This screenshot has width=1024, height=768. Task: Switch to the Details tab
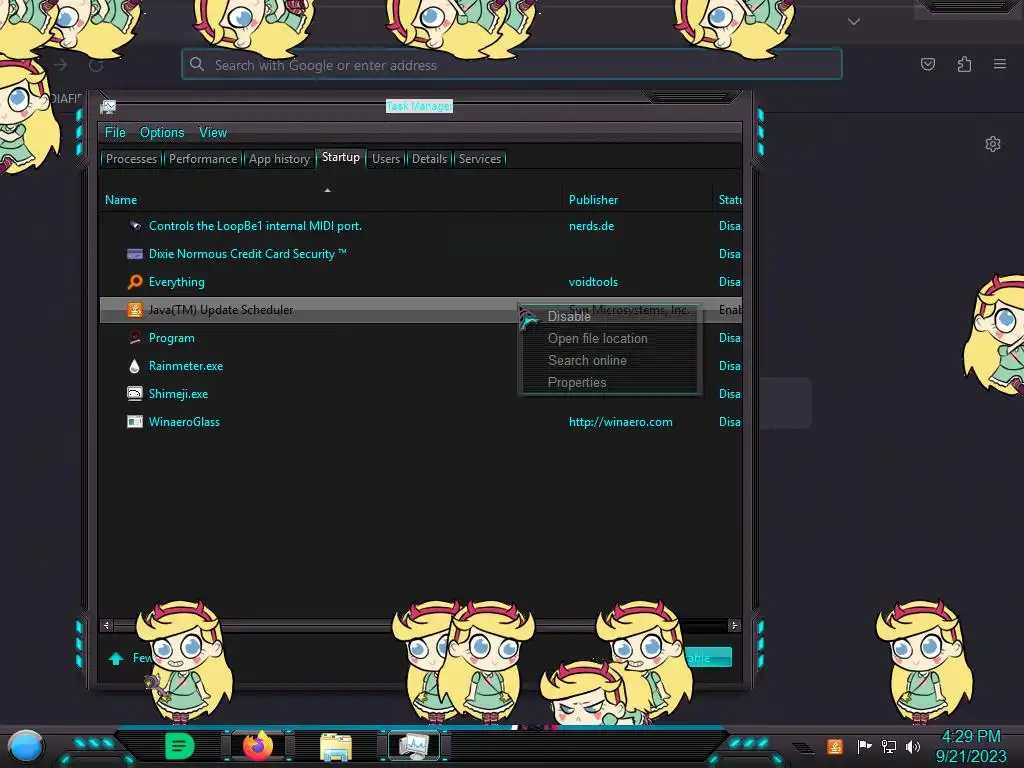tap(430, 159)
